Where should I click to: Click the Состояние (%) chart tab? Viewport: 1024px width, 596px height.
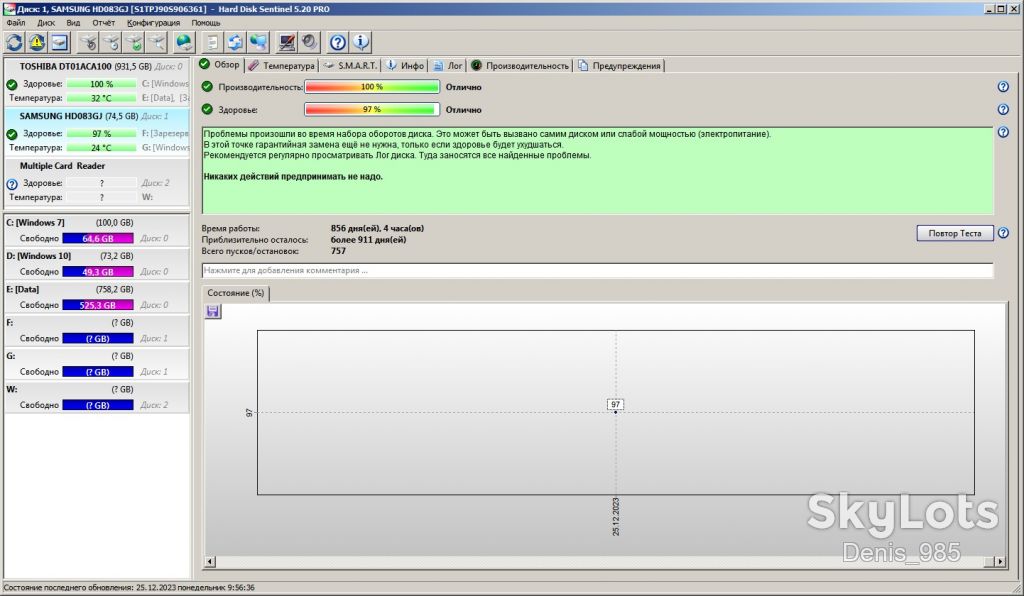pyautogui.click(x=236, y=293)
